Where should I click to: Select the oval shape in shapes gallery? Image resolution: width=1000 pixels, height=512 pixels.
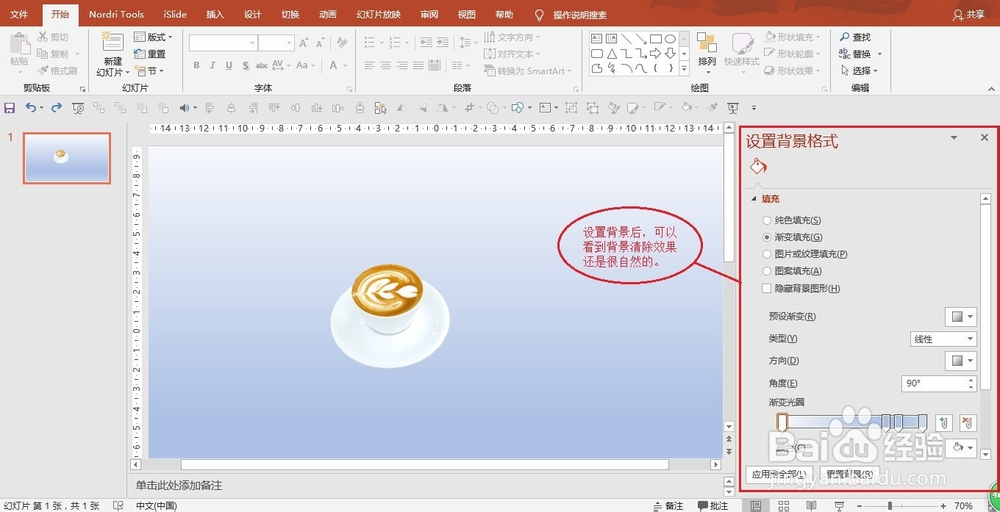pos(670,39)
